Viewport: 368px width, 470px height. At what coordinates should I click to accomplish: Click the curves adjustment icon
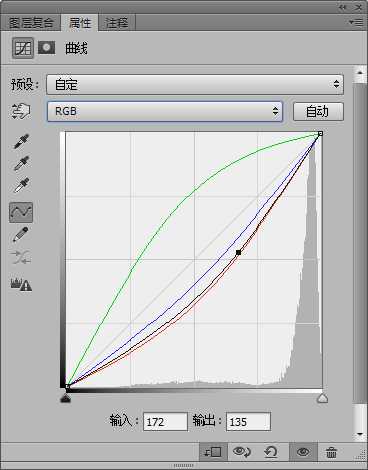[x=23, y=48]
